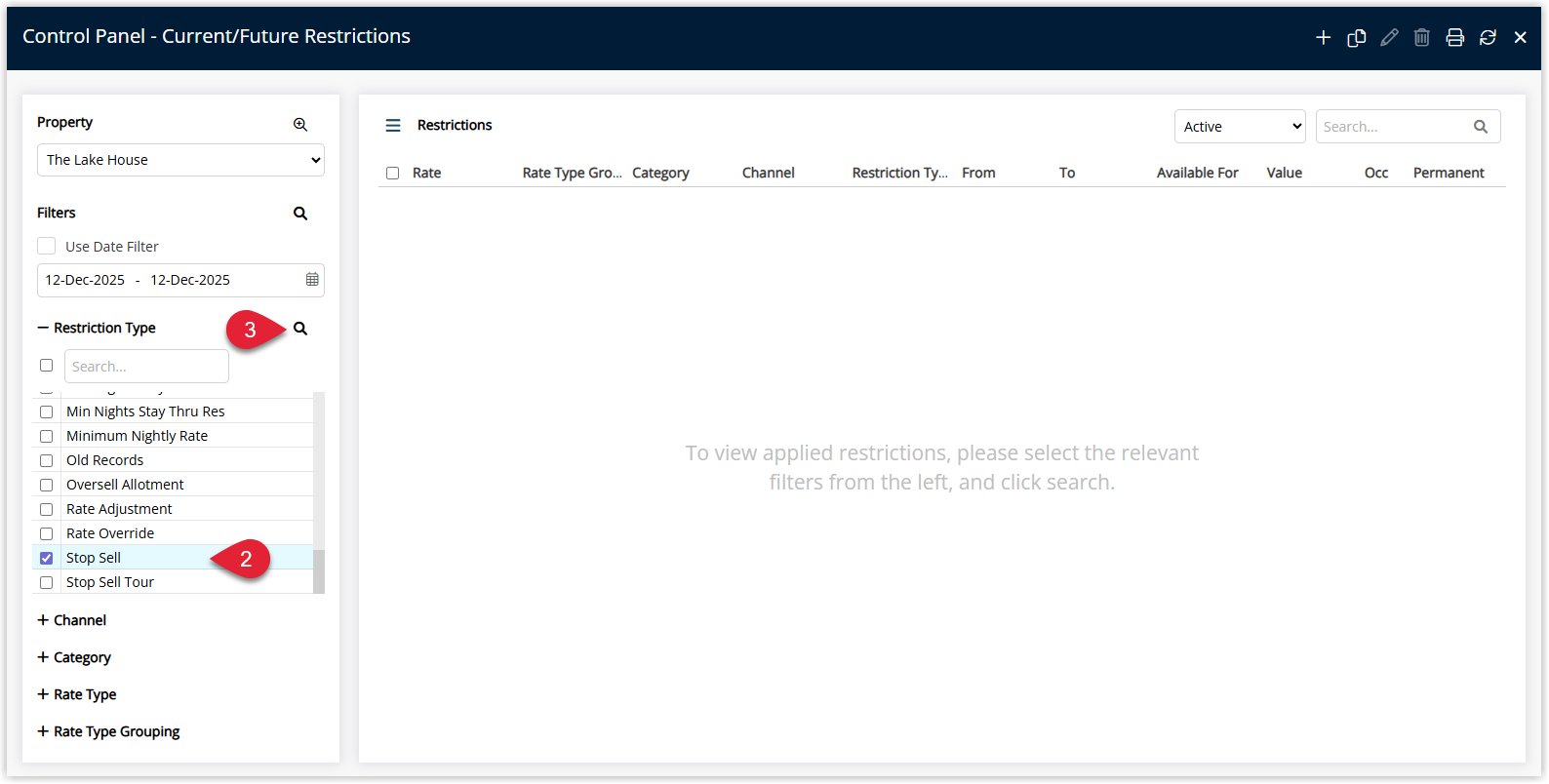This screenshot has width=1549, height=784.
Task: Check the Stop Sell Tour checkbox
Action: coord(46,582)
